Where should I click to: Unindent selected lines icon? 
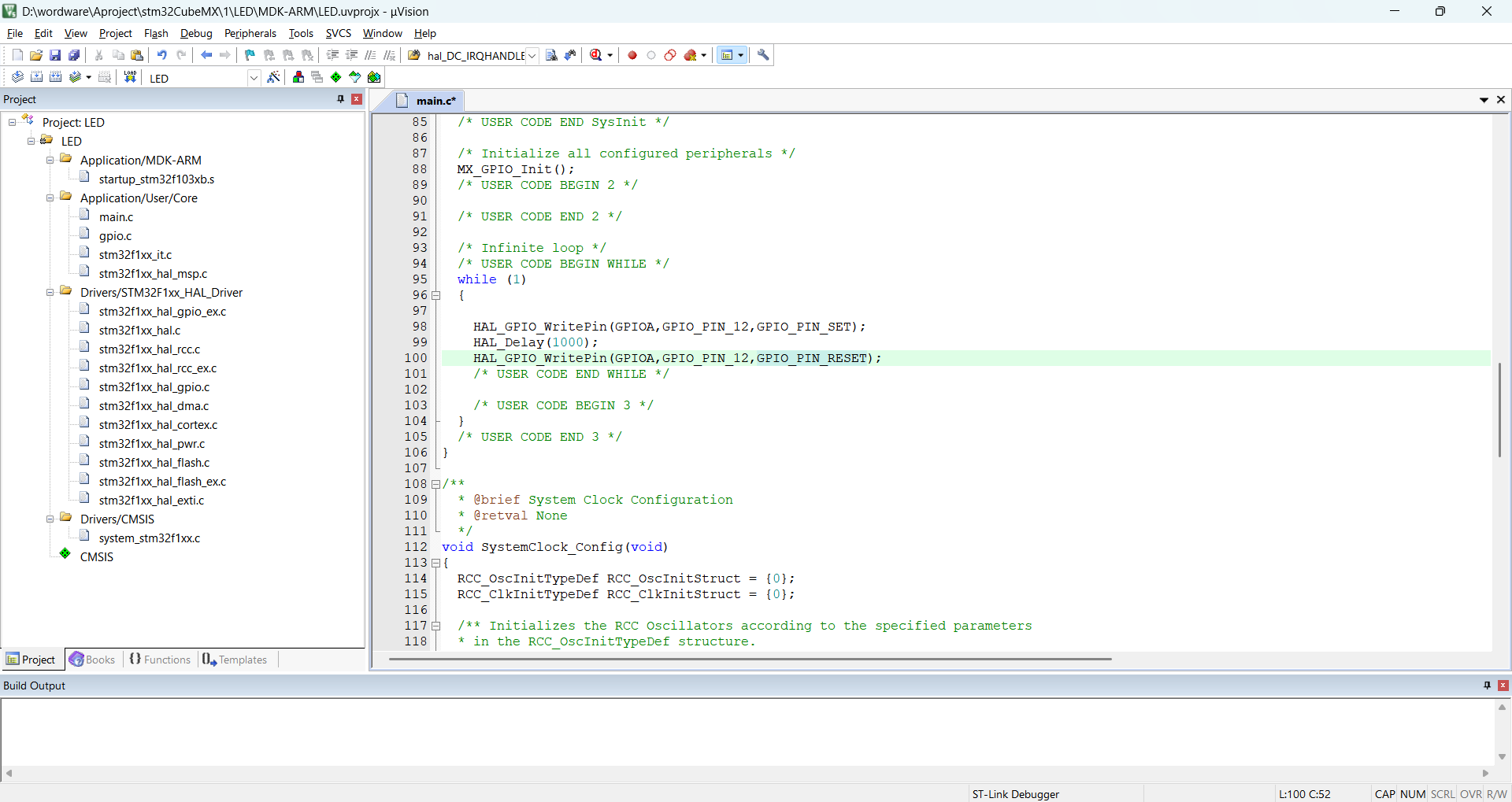click(351, 55)
